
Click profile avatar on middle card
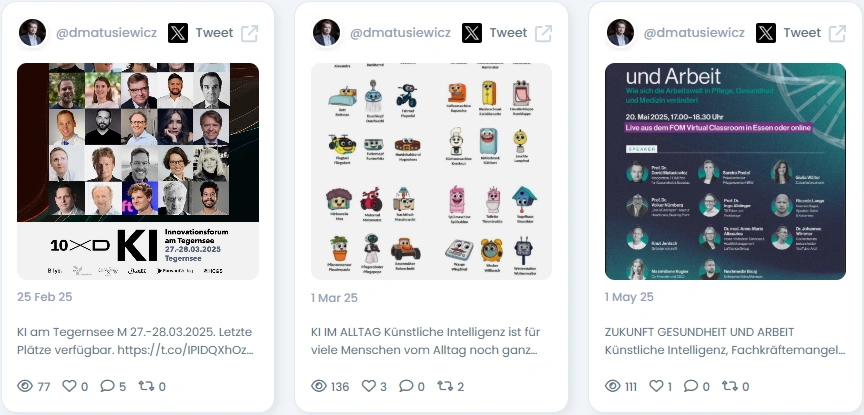coord(326,33)
